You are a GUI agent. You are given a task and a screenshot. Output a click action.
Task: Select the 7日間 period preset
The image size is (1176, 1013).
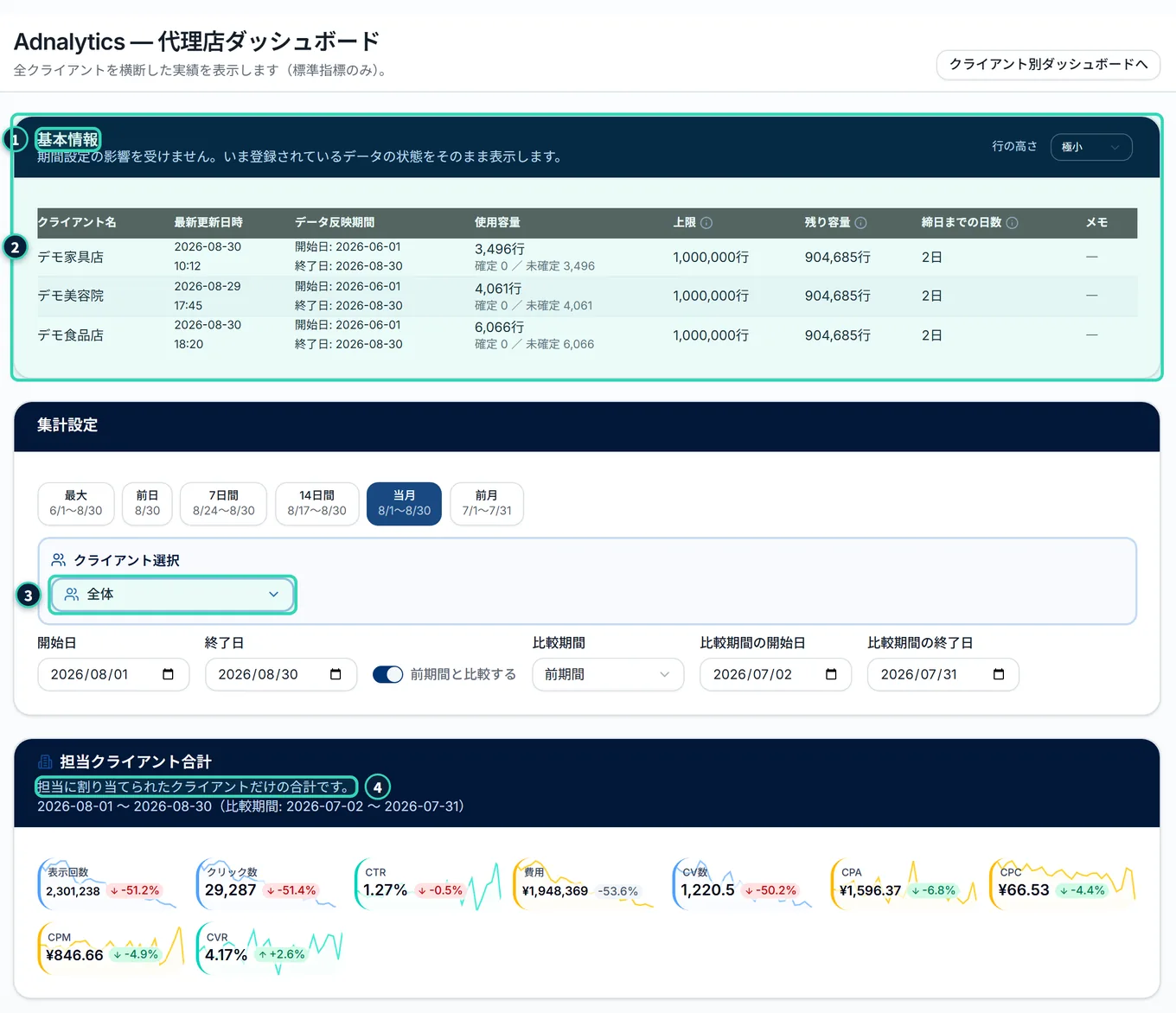click(224, 503)
